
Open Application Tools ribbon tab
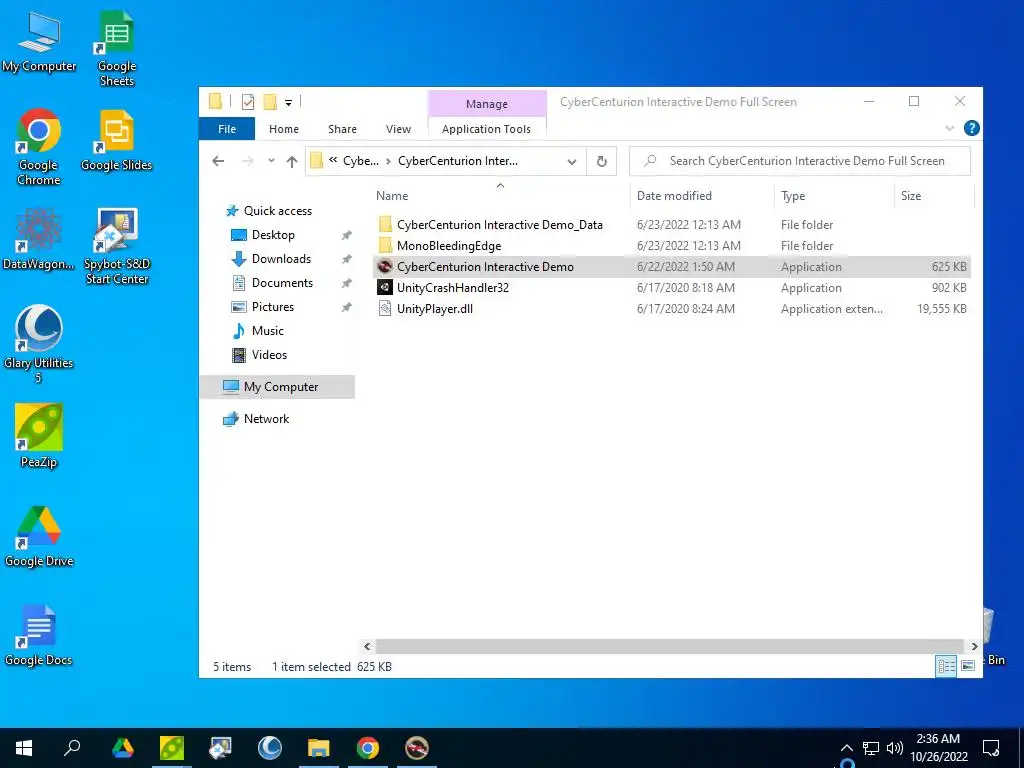[x=487, y=129]
